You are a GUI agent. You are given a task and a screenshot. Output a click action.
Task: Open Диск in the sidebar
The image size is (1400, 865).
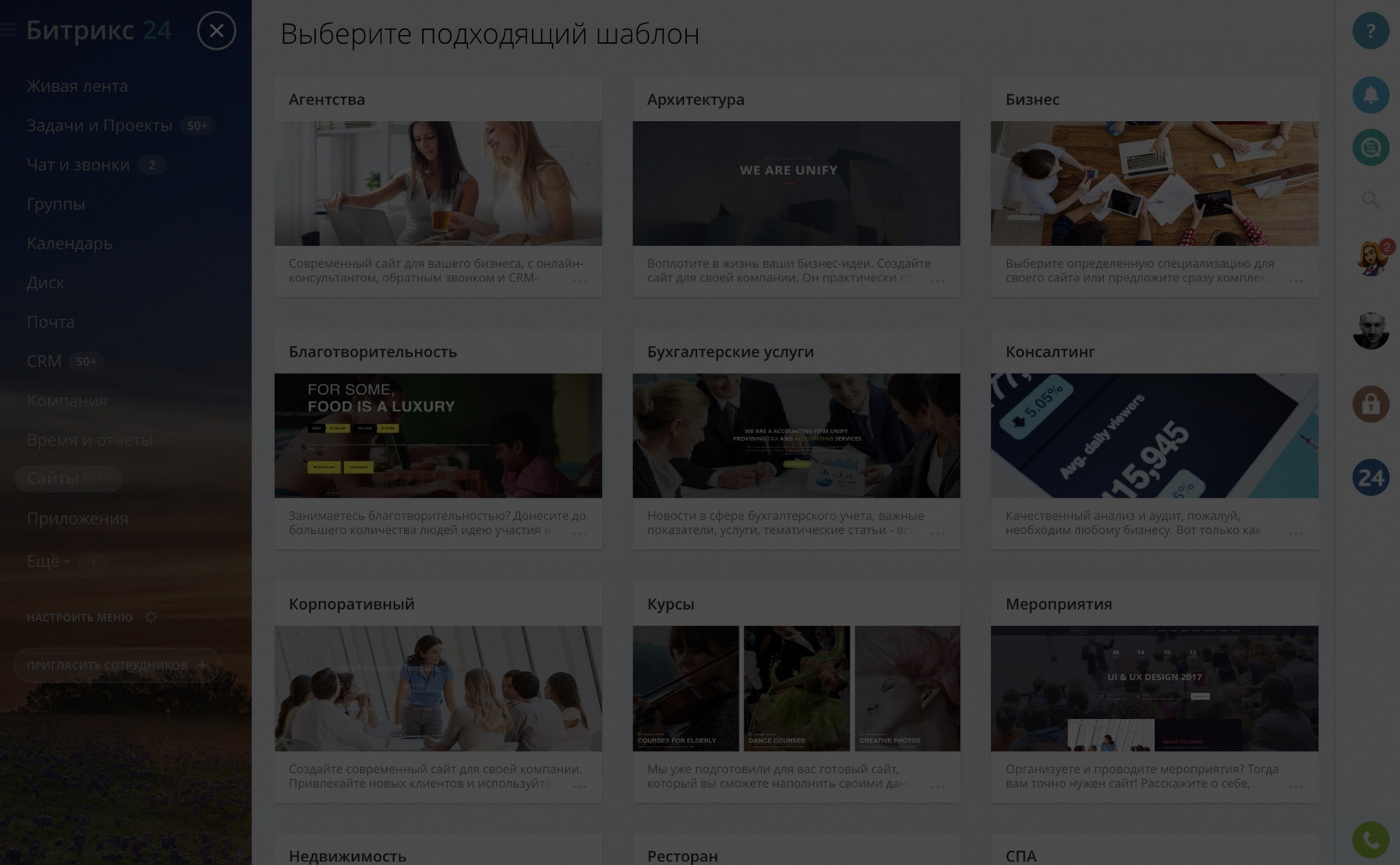pyautogui.click(x=45, y=283)
